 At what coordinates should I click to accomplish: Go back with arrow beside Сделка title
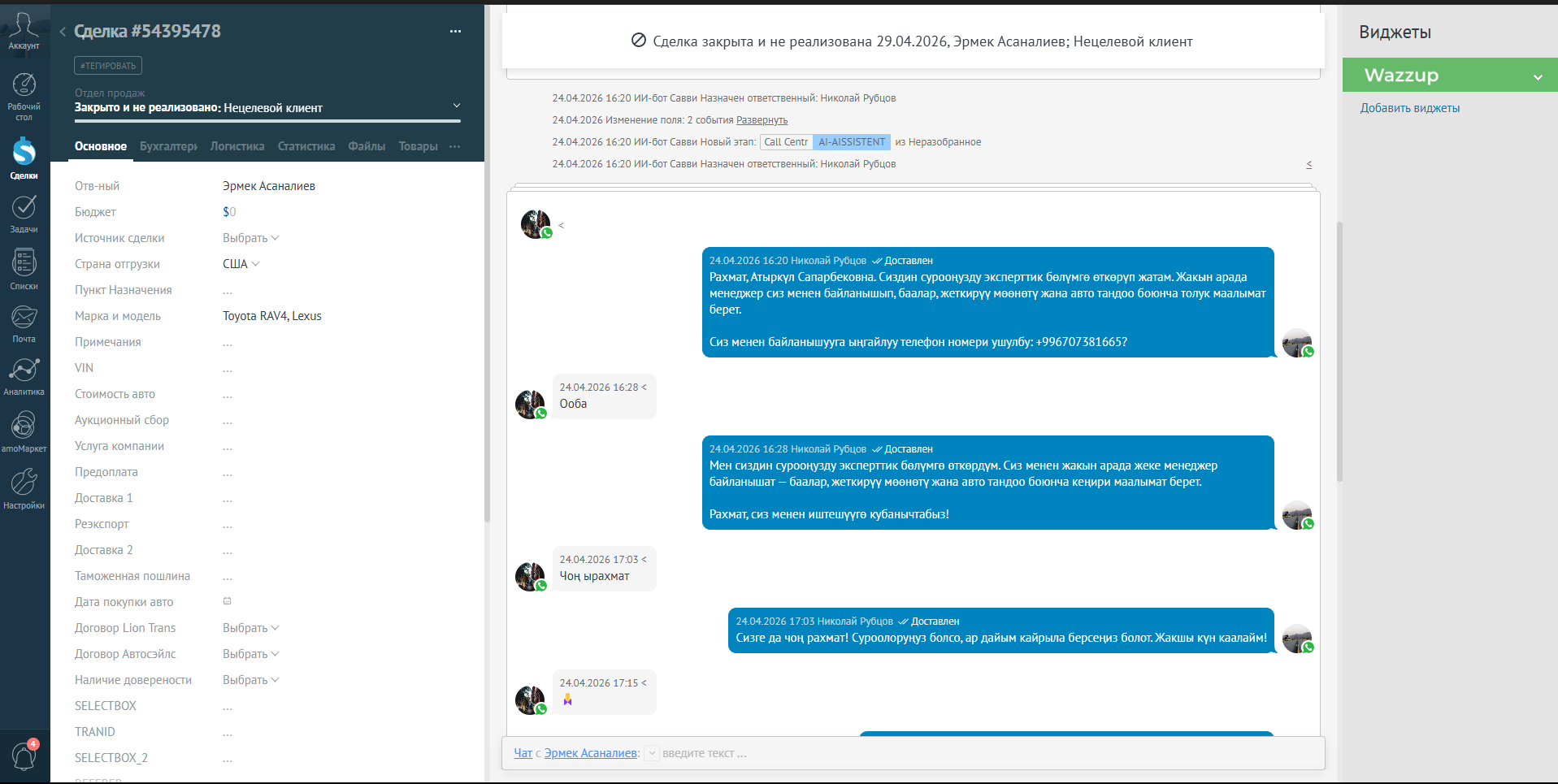[x=63, y=32]
